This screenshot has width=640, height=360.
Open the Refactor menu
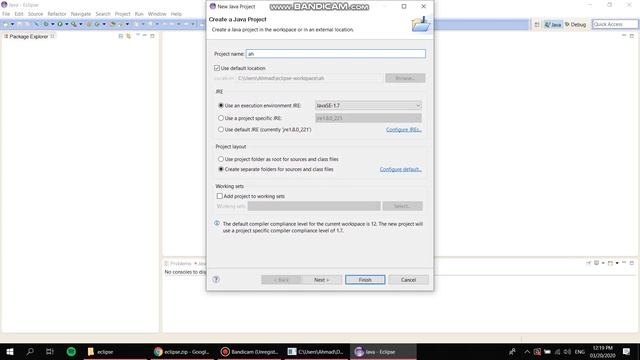(57, 14)
